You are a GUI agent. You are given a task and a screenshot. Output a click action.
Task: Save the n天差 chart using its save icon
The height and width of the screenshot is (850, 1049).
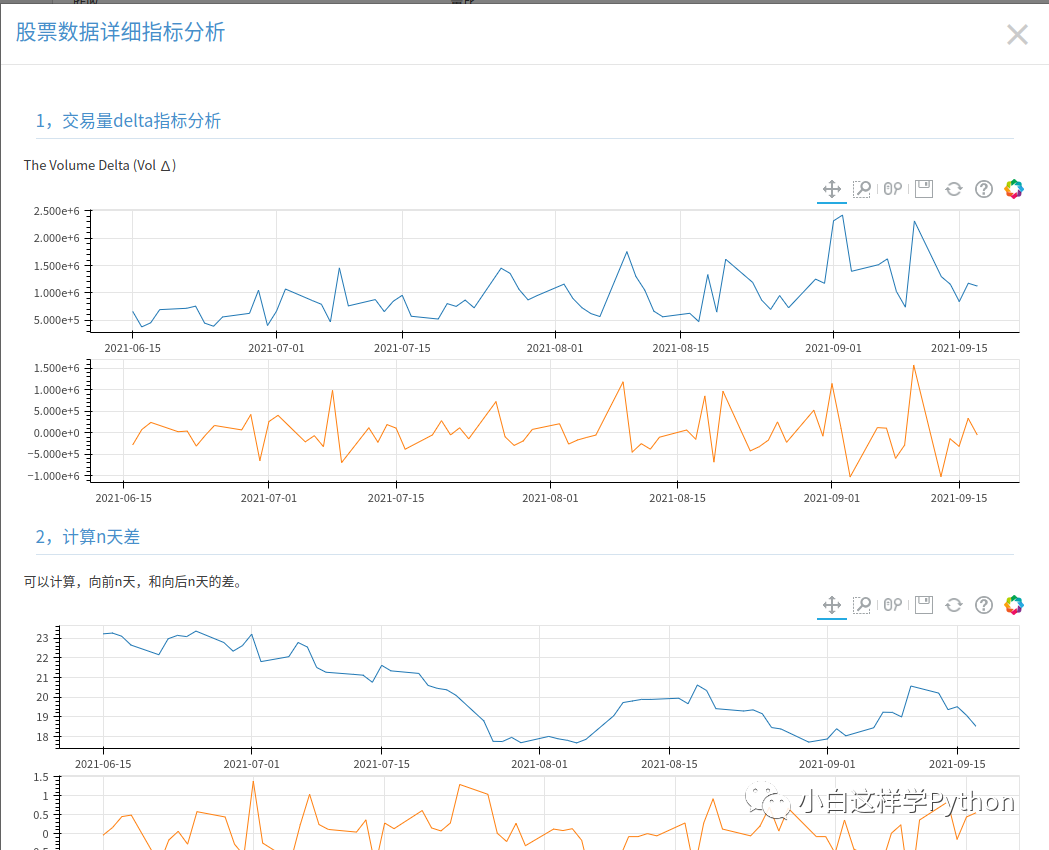point(922,604)
